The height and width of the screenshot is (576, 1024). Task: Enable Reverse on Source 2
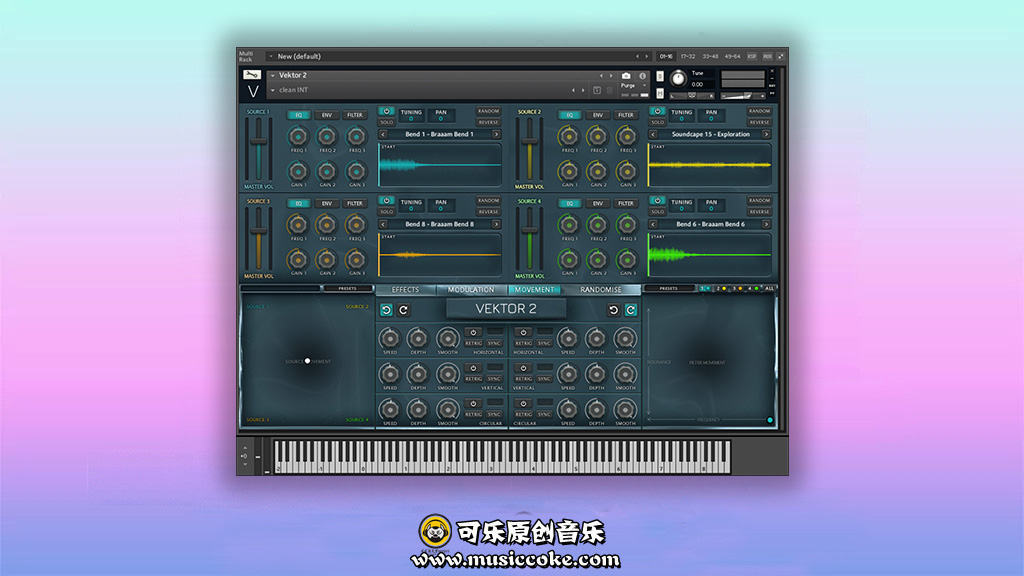[759, 122]
